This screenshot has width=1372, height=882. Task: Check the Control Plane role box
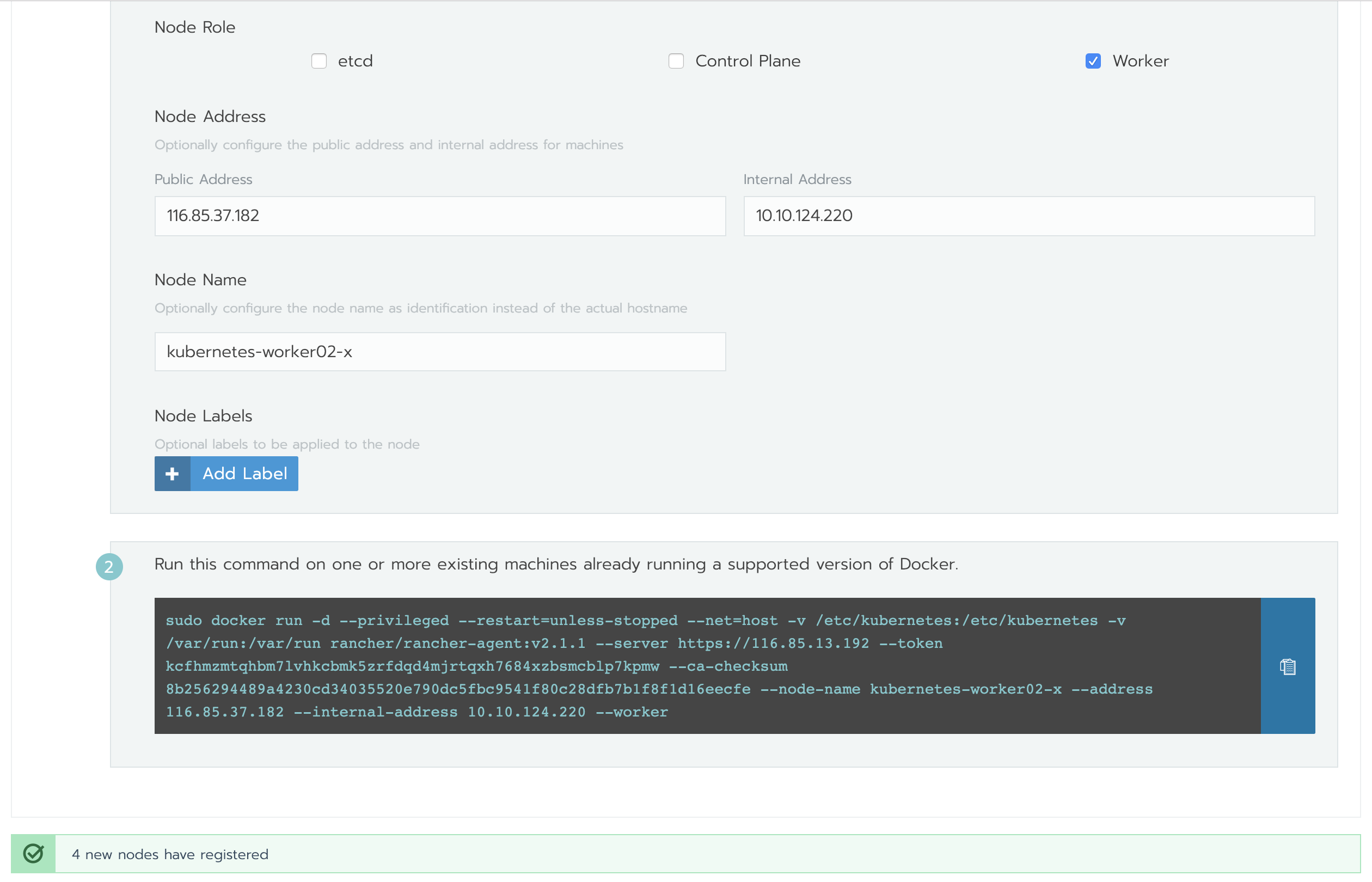[x=676, y=62]
